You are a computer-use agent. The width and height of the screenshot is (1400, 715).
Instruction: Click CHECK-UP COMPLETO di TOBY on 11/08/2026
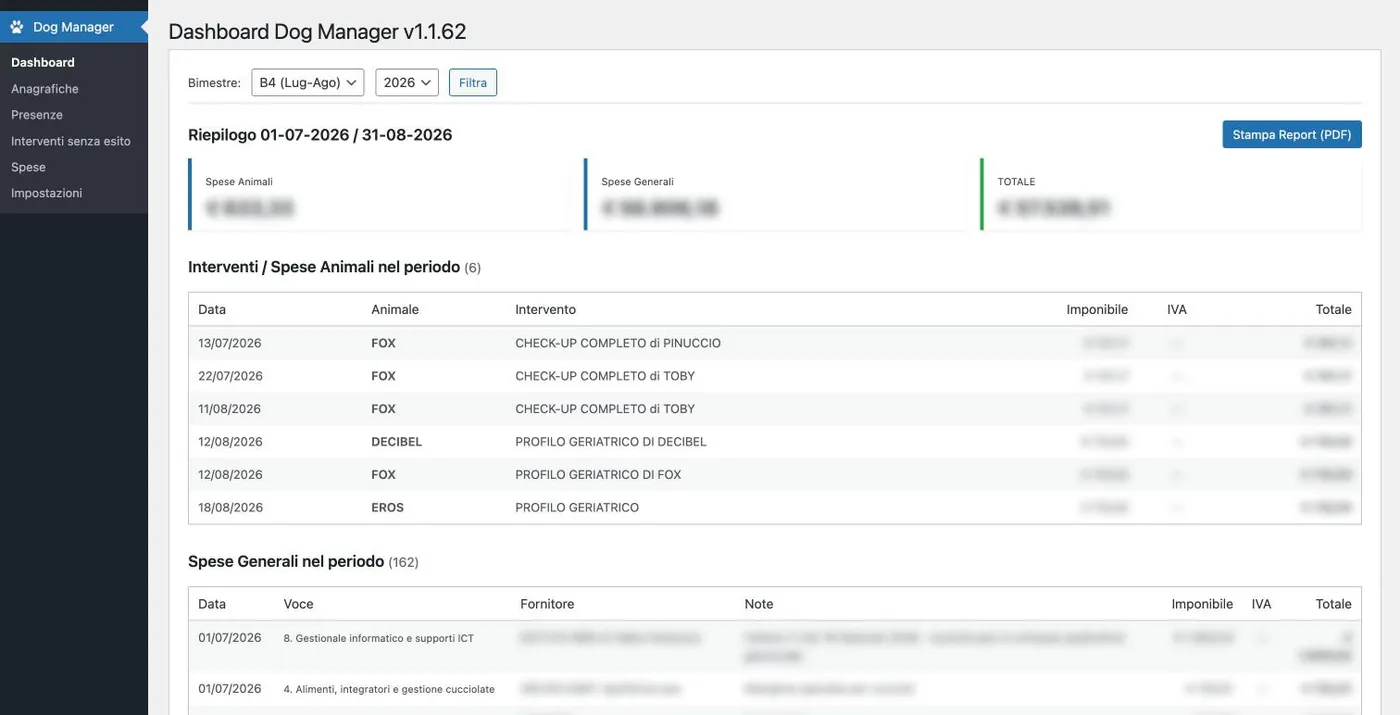coord(605,409)
